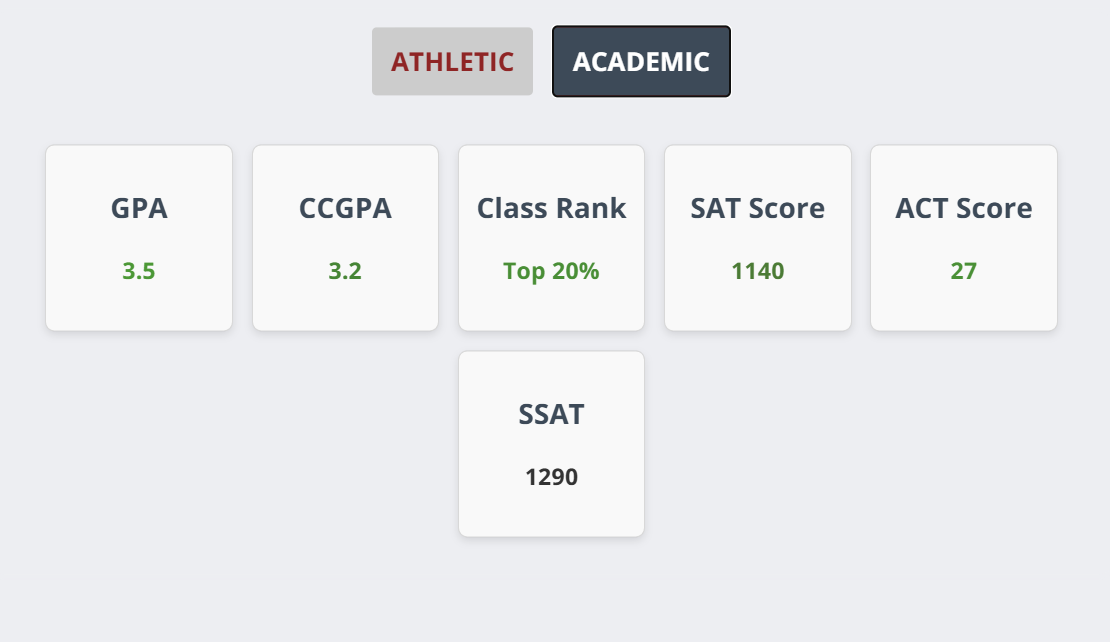Click the 1140 SAT value
The height and width of the screenshot is (642, 1110).
coord(757,271)
